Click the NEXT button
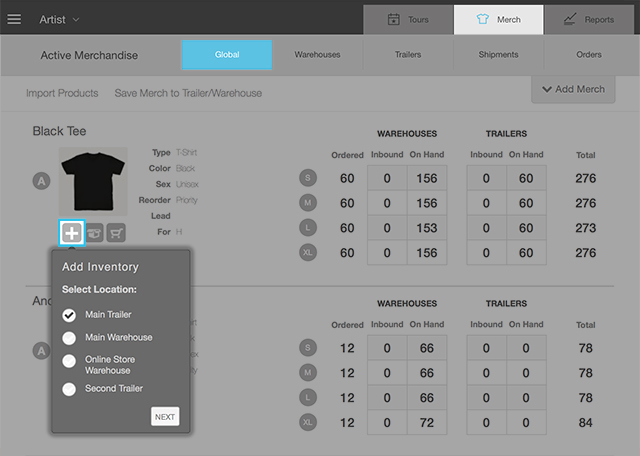 [165, 416]
